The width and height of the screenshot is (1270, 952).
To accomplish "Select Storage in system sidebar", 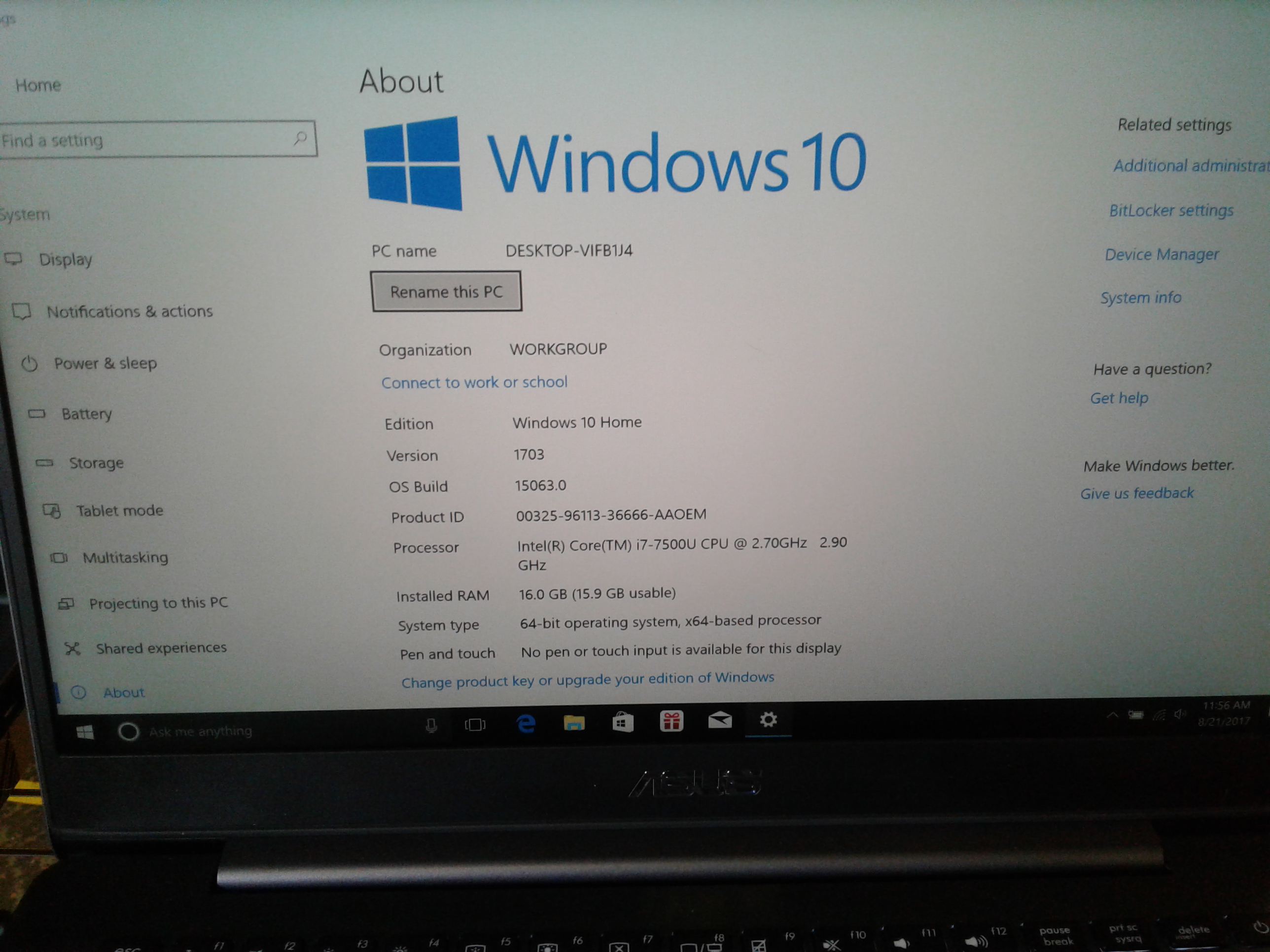I will click(x=96, y=463).
